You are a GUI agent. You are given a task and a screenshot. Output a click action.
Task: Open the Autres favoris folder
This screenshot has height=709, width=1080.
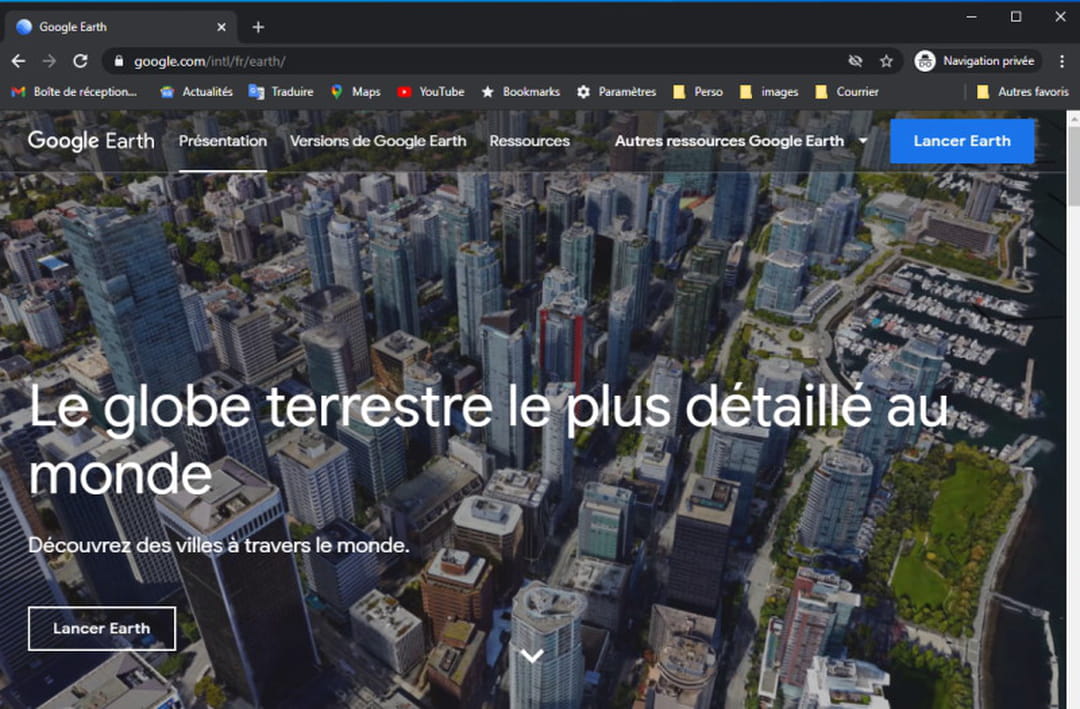[1022, 92]
